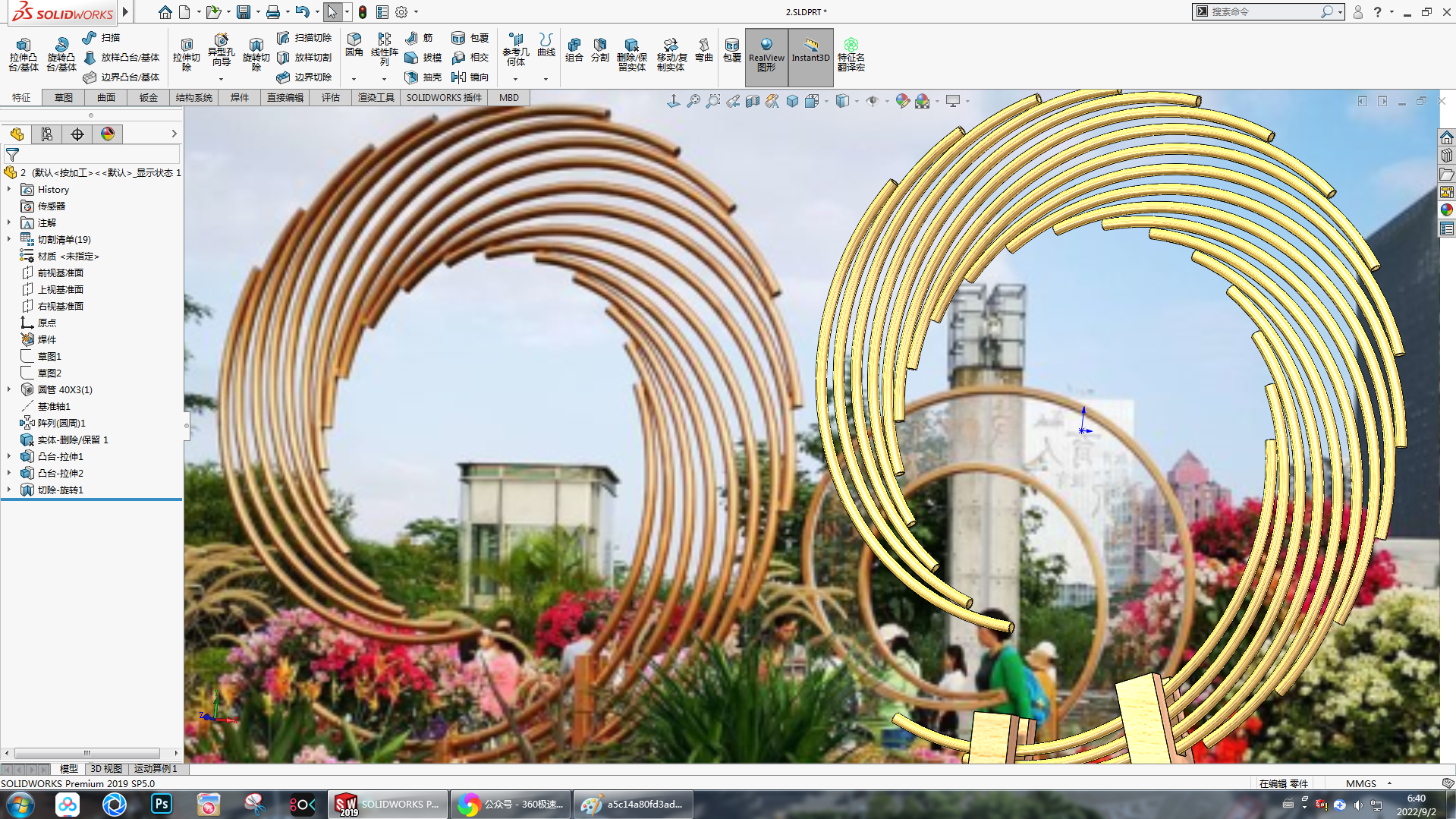Select the Combine (组合) tool
Image resolution: width=1456 pixels, height=819 pixels.
point(574,50)
